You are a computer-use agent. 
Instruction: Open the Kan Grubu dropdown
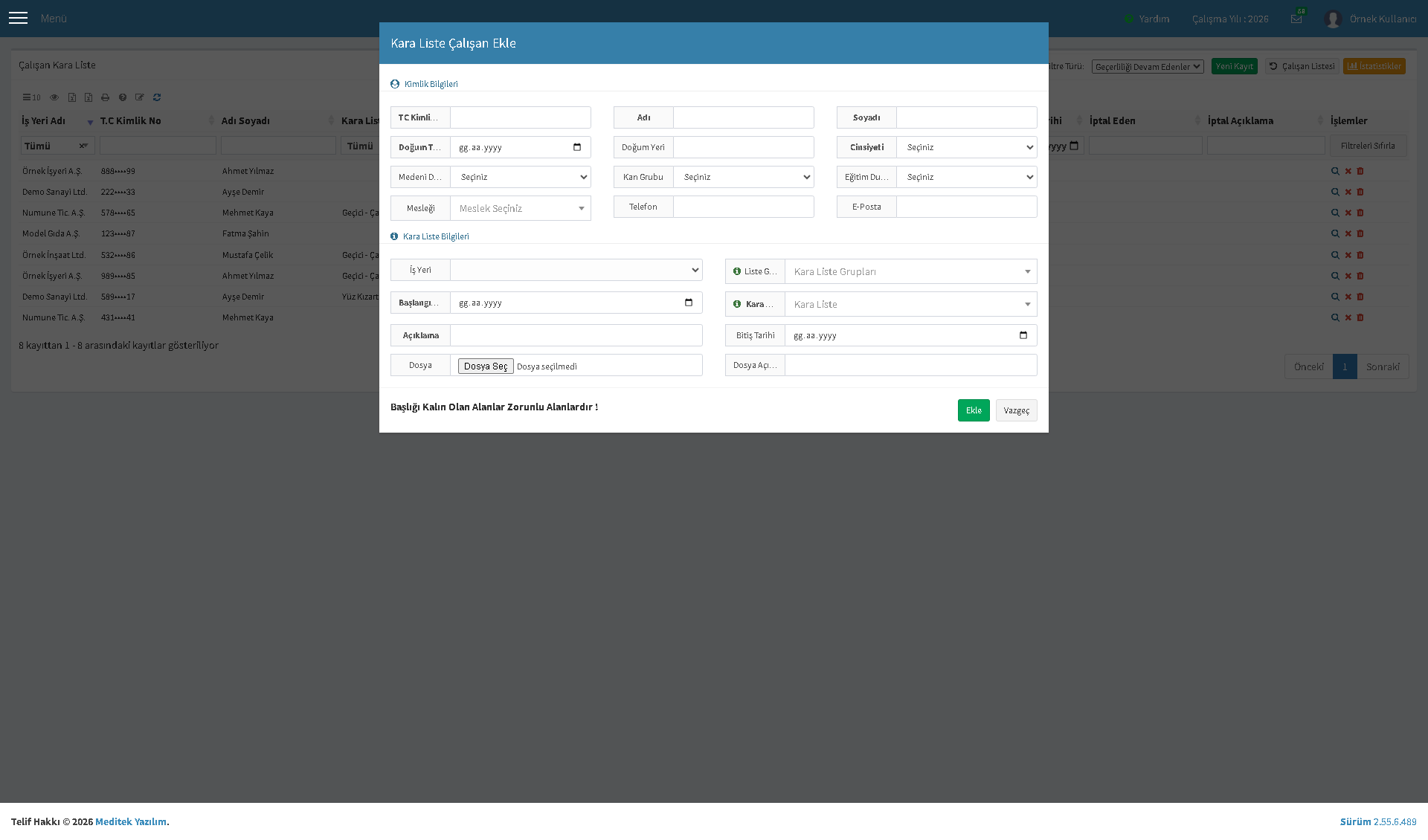(x=744, y=177)
